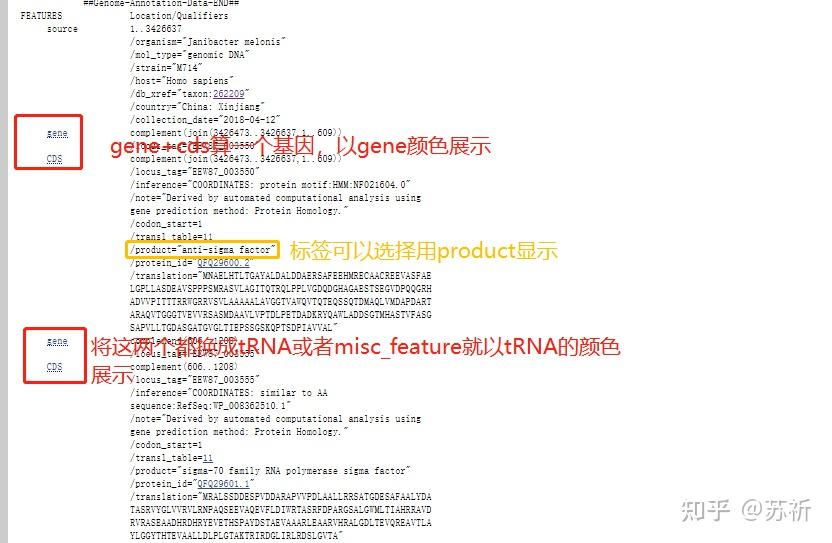Click the country China: Xinjiang qualifier
This screenshot has width=832, height=543.
tap(197, 107)
